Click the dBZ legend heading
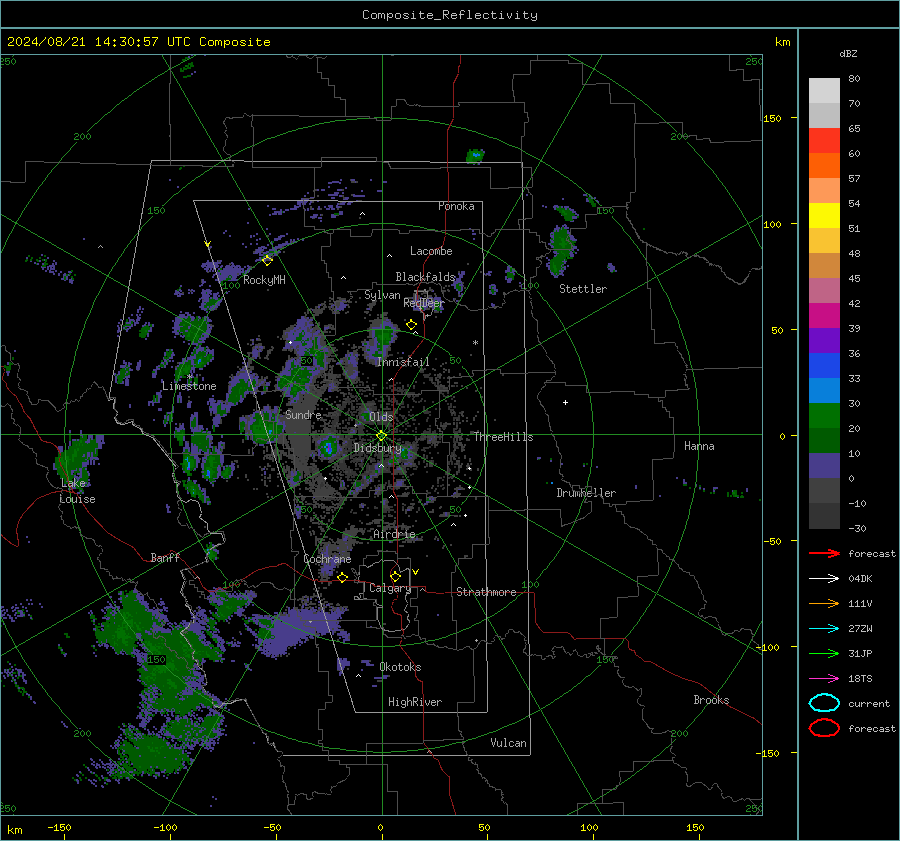900x841 pixels. click(848, 53)
